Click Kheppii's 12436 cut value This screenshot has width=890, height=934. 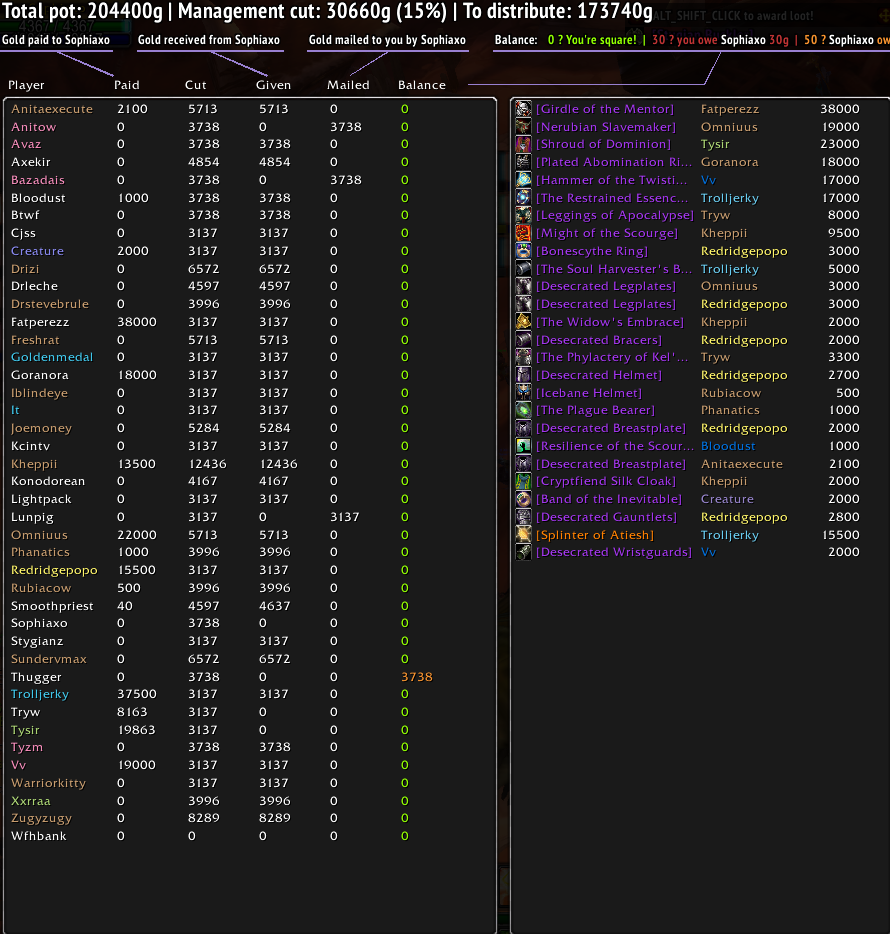[207, 463]
